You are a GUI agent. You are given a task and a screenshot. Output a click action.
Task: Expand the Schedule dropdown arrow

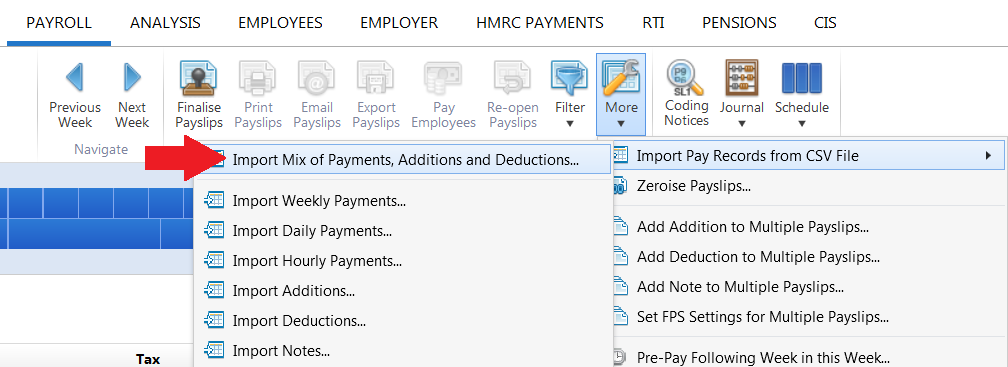click(x=802, y=123)
